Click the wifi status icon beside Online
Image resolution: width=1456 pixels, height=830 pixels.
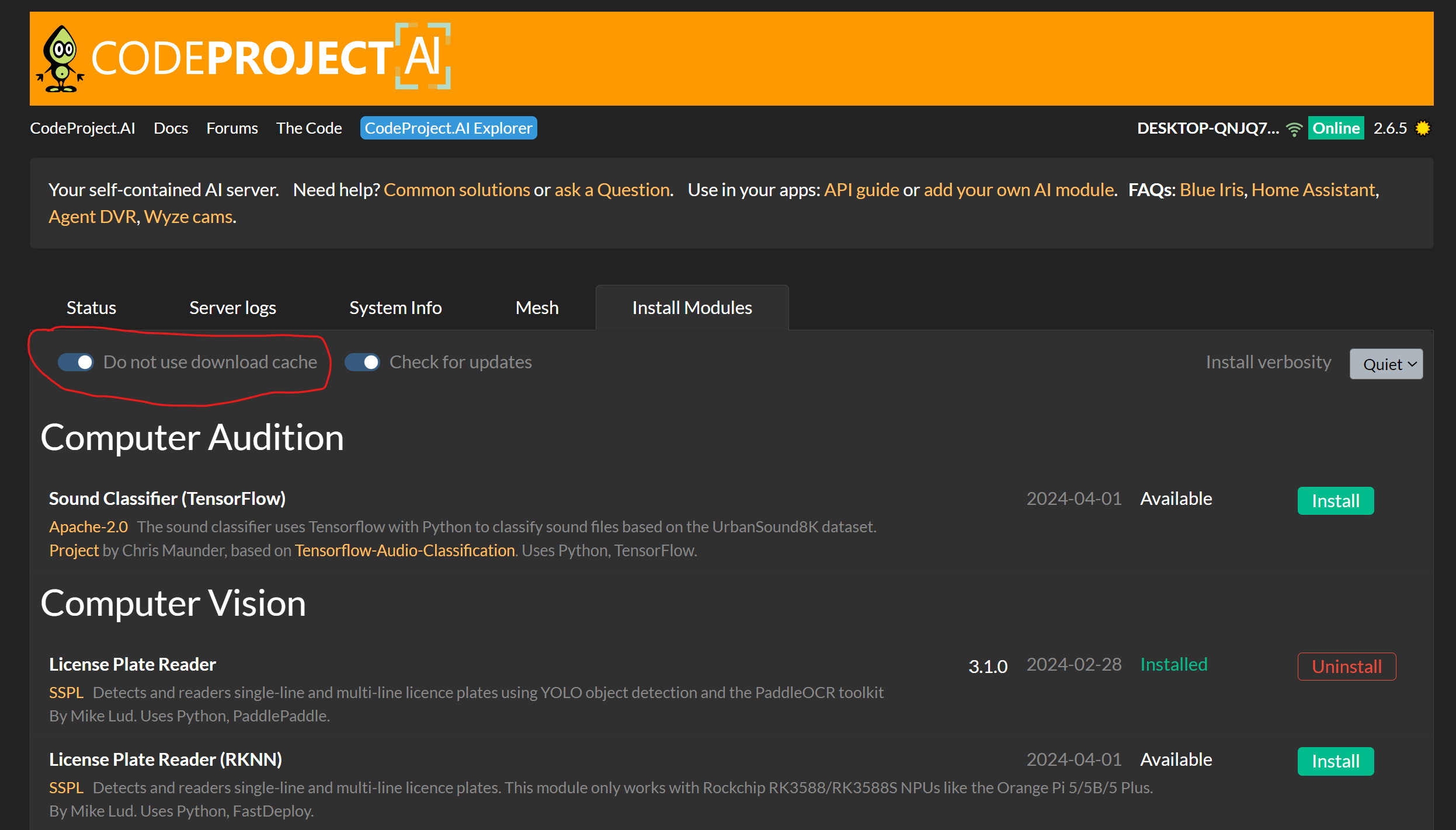coord(1294,129)
